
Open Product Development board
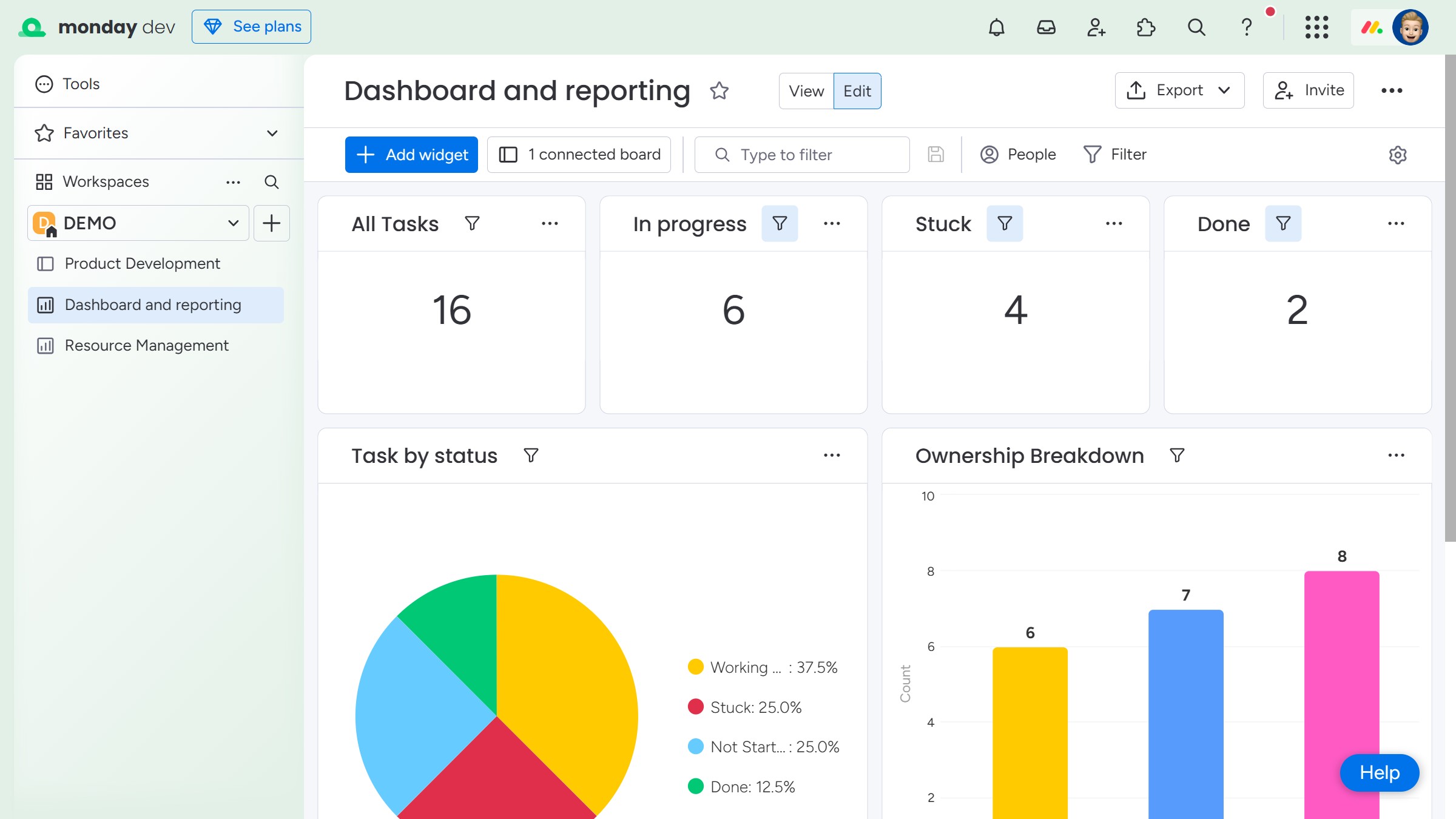point(155,264)
